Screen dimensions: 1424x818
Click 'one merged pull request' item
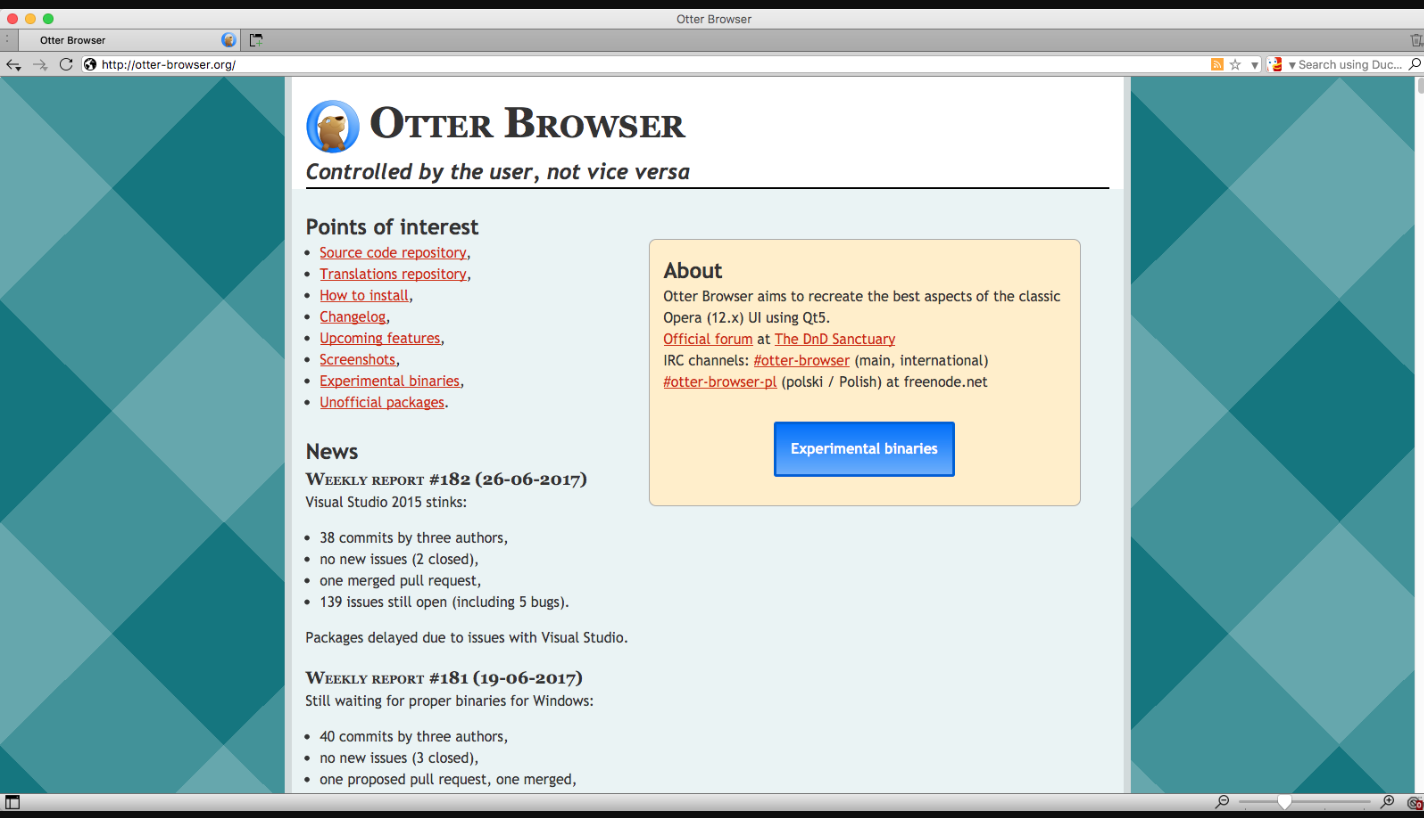[x=400, y=581]
